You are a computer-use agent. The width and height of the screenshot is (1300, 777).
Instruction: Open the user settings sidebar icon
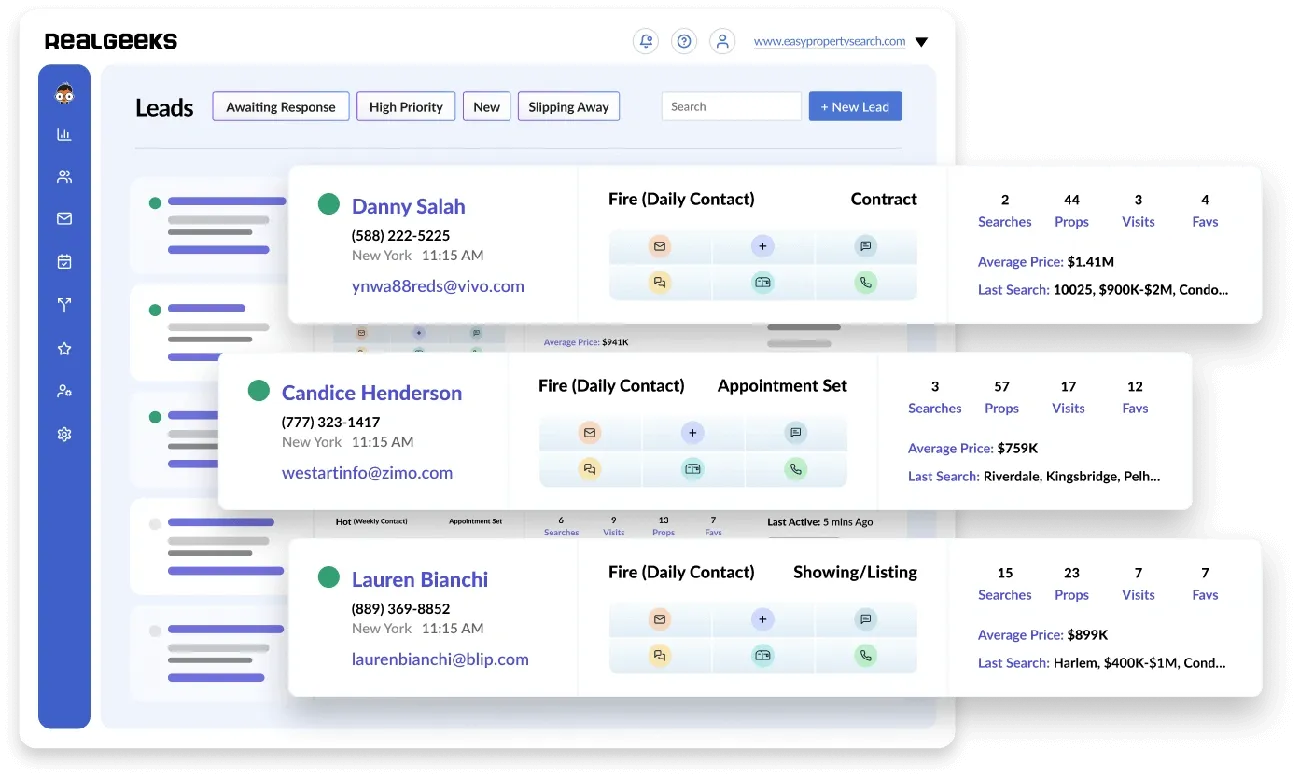click(64, 391)
